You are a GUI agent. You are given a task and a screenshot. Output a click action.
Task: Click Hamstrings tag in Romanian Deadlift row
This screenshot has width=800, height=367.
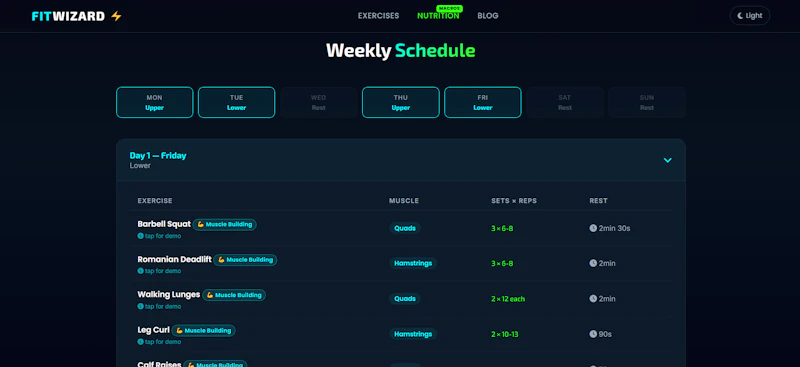(x=413, y=263)
